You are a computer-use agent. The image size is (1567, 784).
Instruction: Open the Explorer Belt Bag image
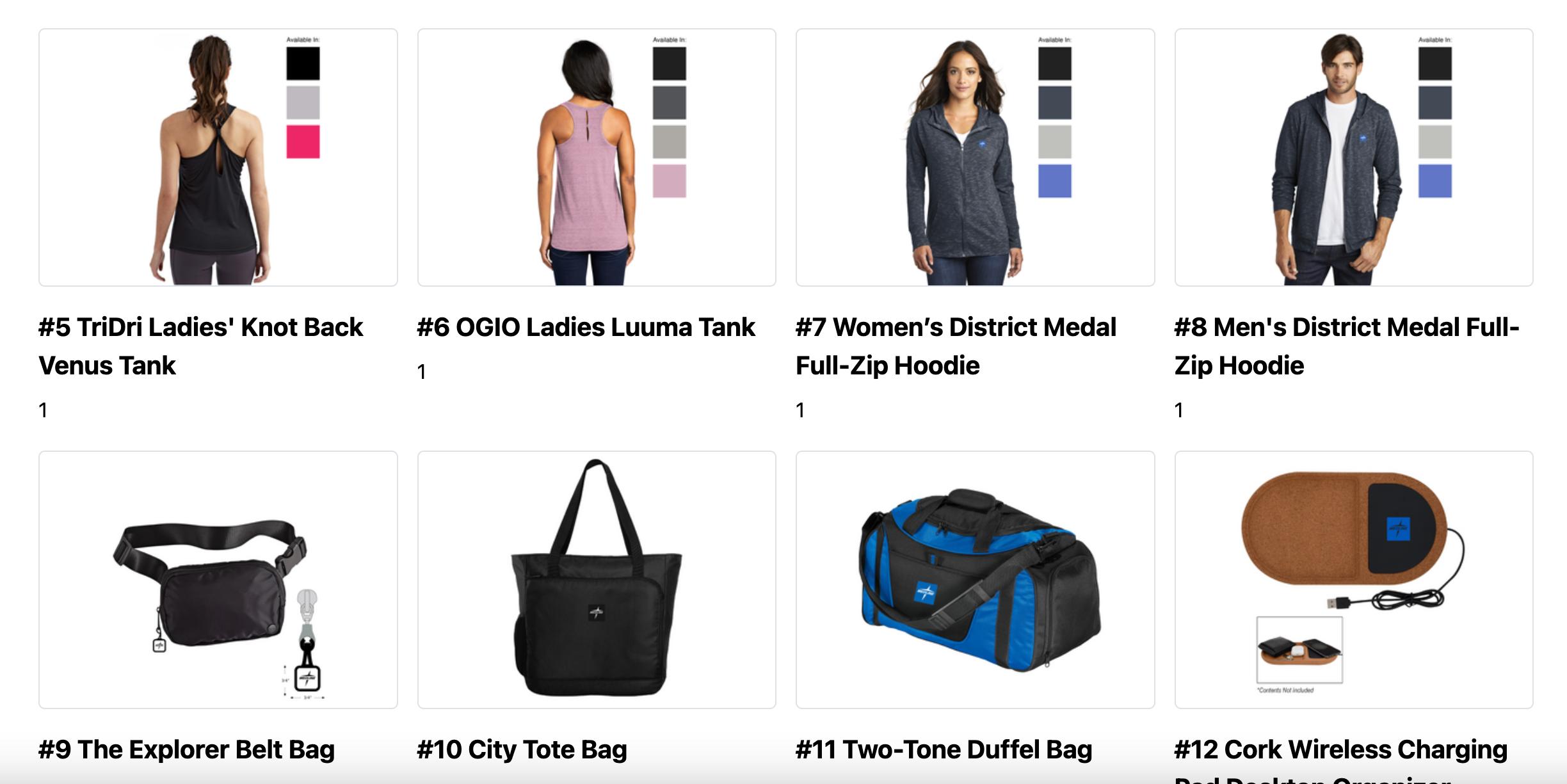coord(218,580)
